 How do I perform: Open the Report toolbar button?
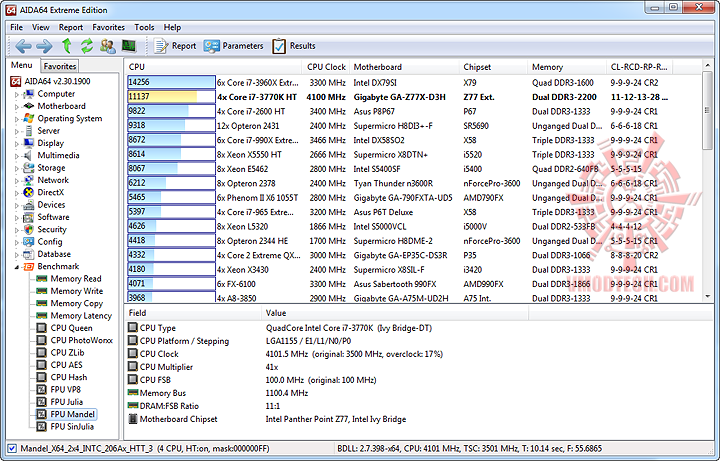coord(175,46)
